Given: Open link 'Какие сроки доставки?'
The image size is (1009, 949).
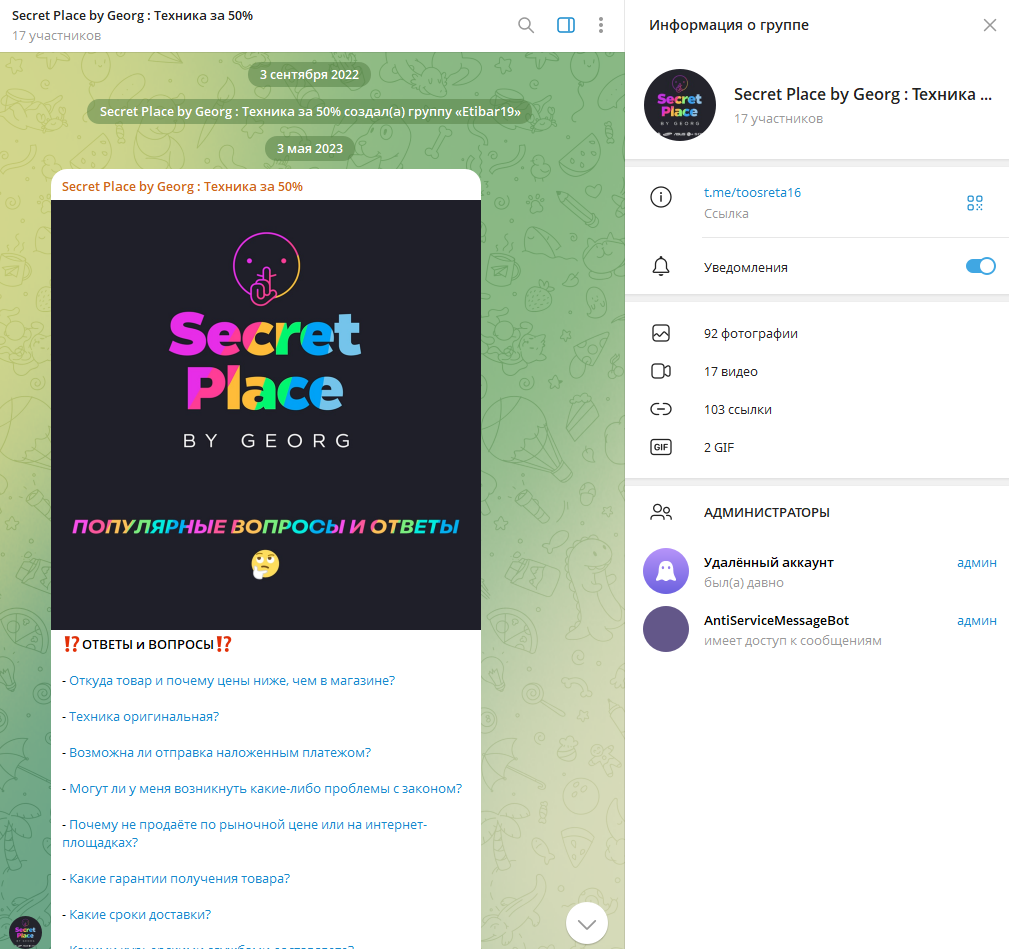Looking at the screenshot, I should [140, 915].
